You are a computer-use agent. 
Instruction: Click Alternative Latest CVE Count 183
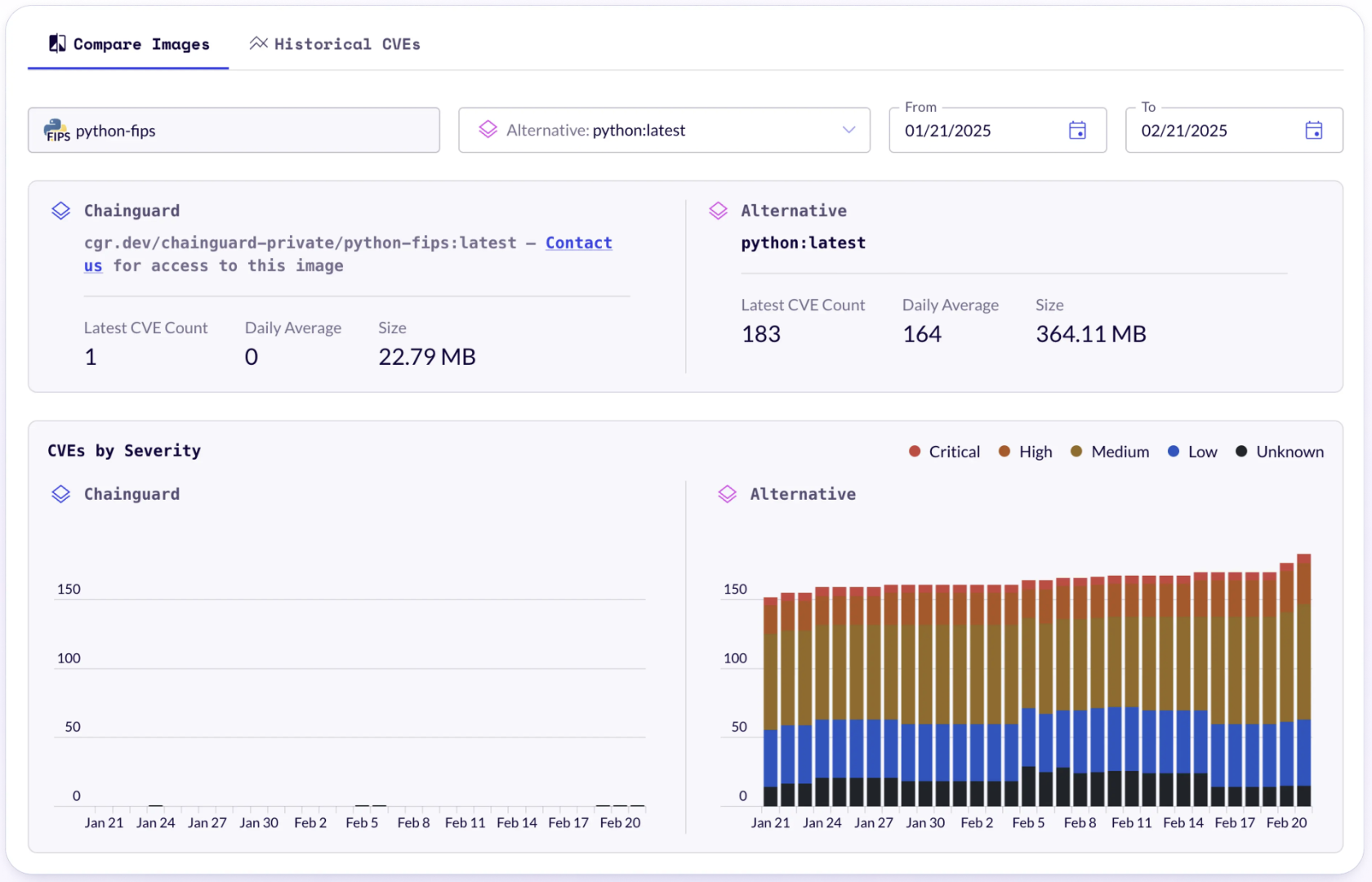[x=761, y=334]
